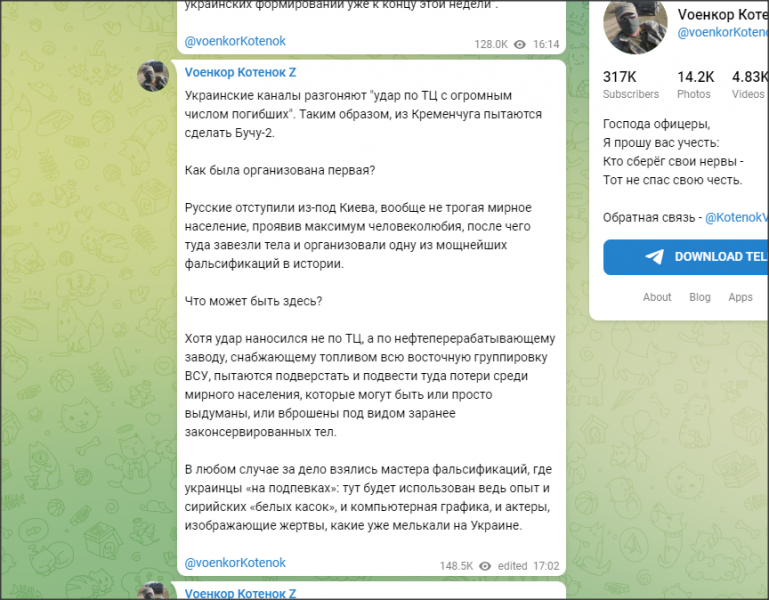Open Воeнкор Котенок Z title of main post
Viewport: 769px width, 600px height.
[240, 73]
